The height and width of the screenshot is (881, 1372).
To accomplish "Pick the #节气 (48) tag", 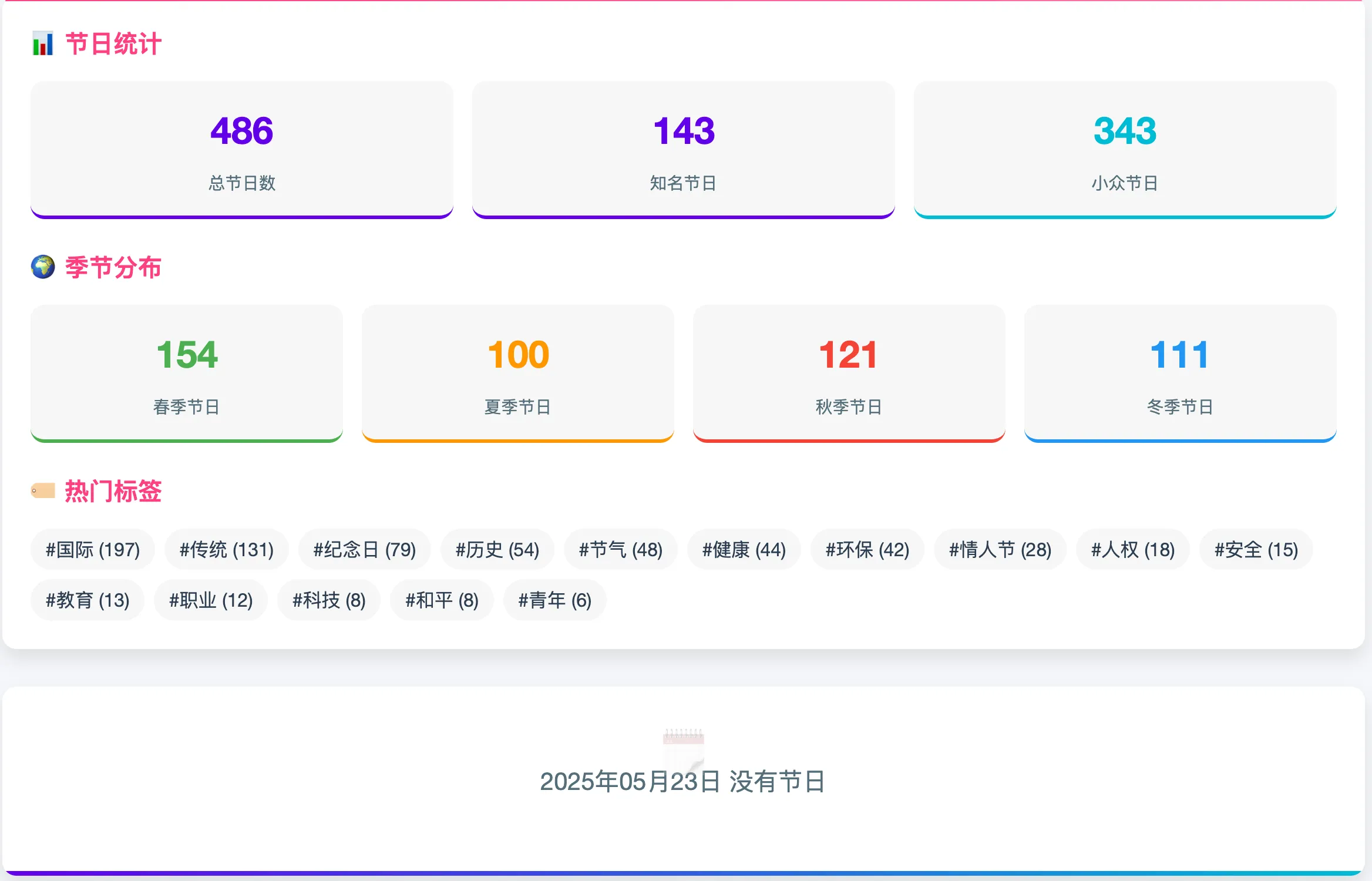I will point(621,550).
